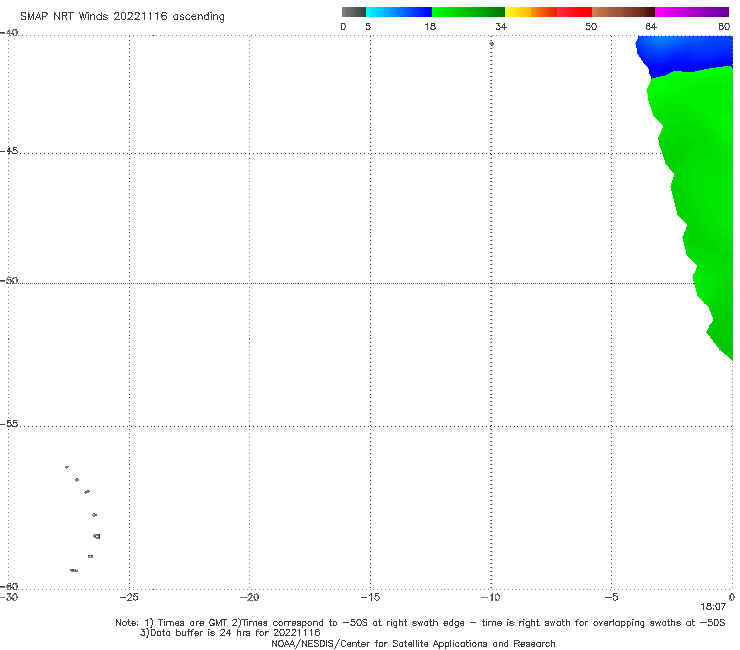Click the cyan-blue 5-18 color bar segment
The image size is (740, 650).
click(399, 12)
